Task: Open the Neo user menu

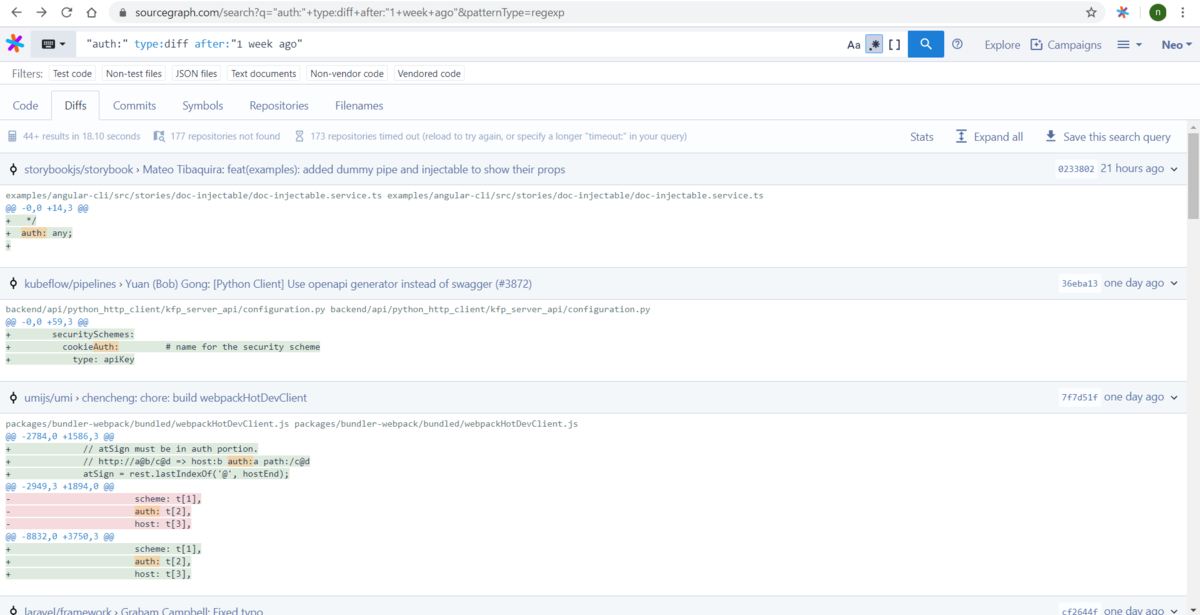Action: click(x=1176, y=45)
